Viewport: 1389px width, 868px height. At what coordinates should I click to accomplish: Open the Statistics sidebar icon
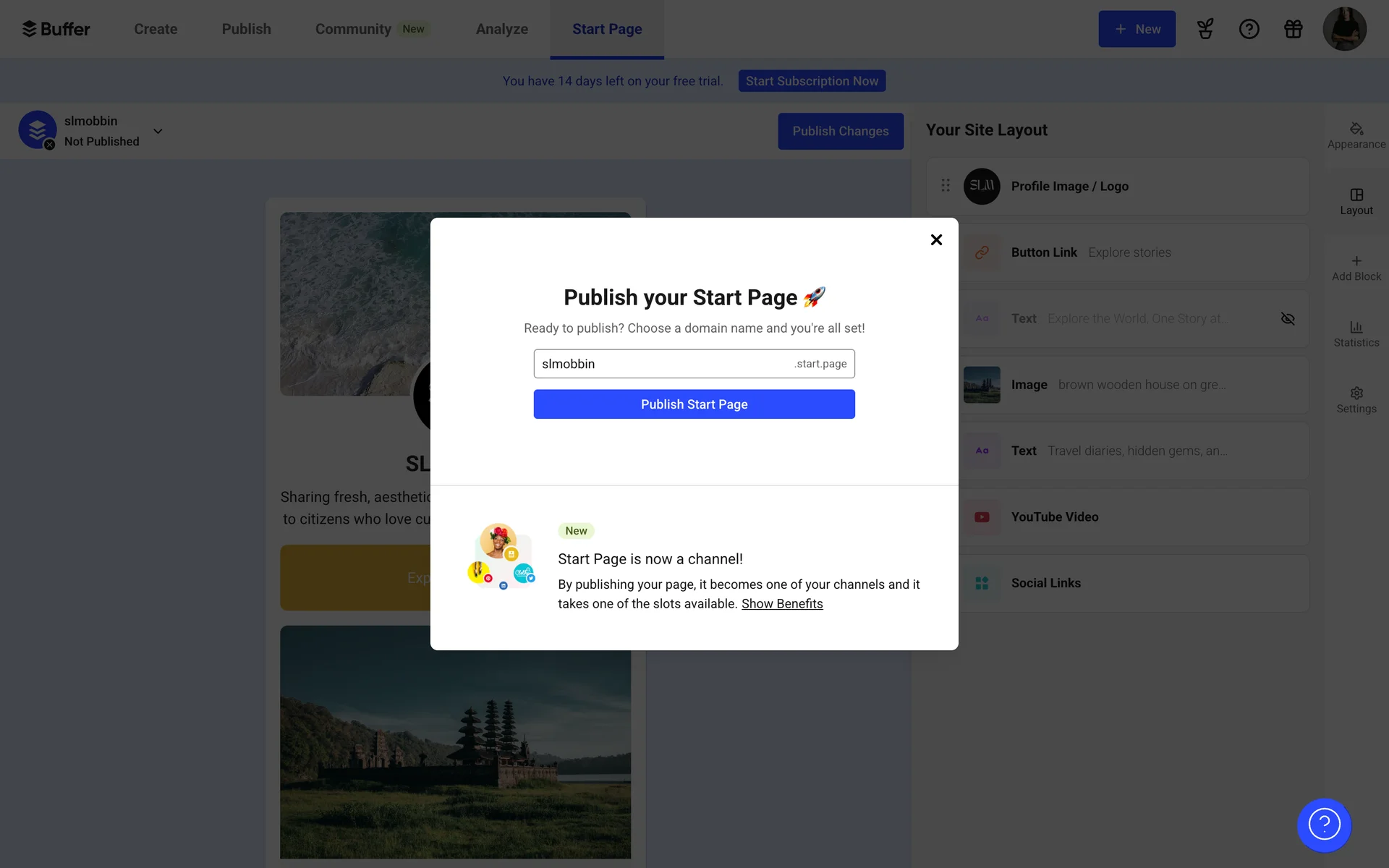coord(1356,333)
